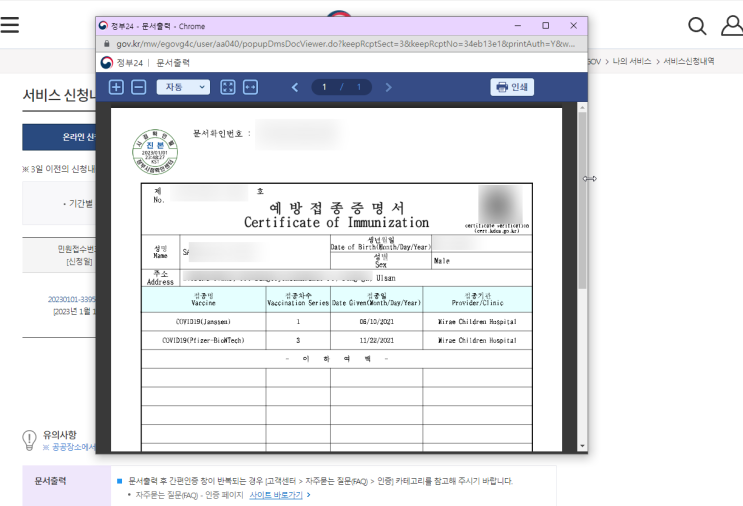Screen dimensions: 743x506
Task: Click the date '11/22/2021' cell
Action: [x=376, y=340]
